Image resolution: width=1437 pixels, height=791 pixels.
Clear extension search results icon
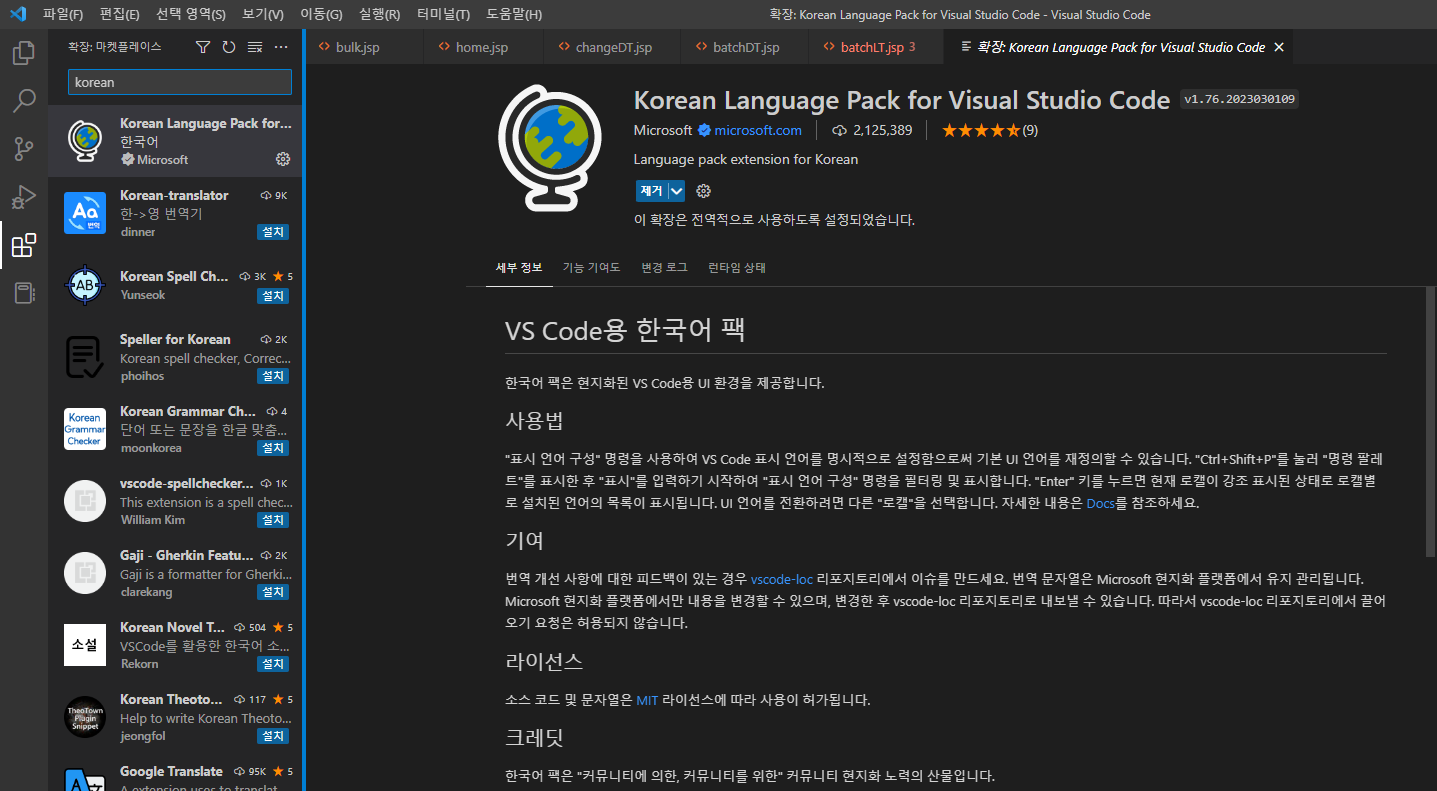click(x=255, y=47)
